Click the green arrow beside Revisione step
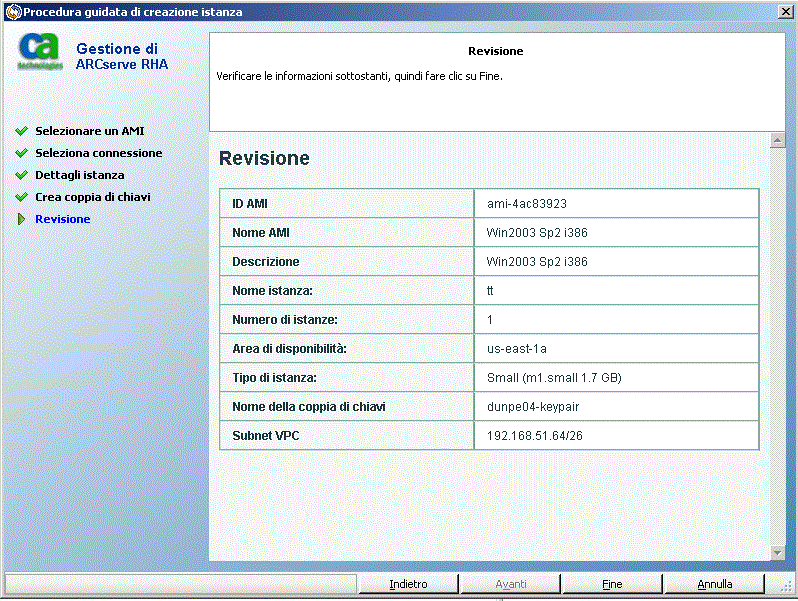798x601 pixels. tap(21, 219)
